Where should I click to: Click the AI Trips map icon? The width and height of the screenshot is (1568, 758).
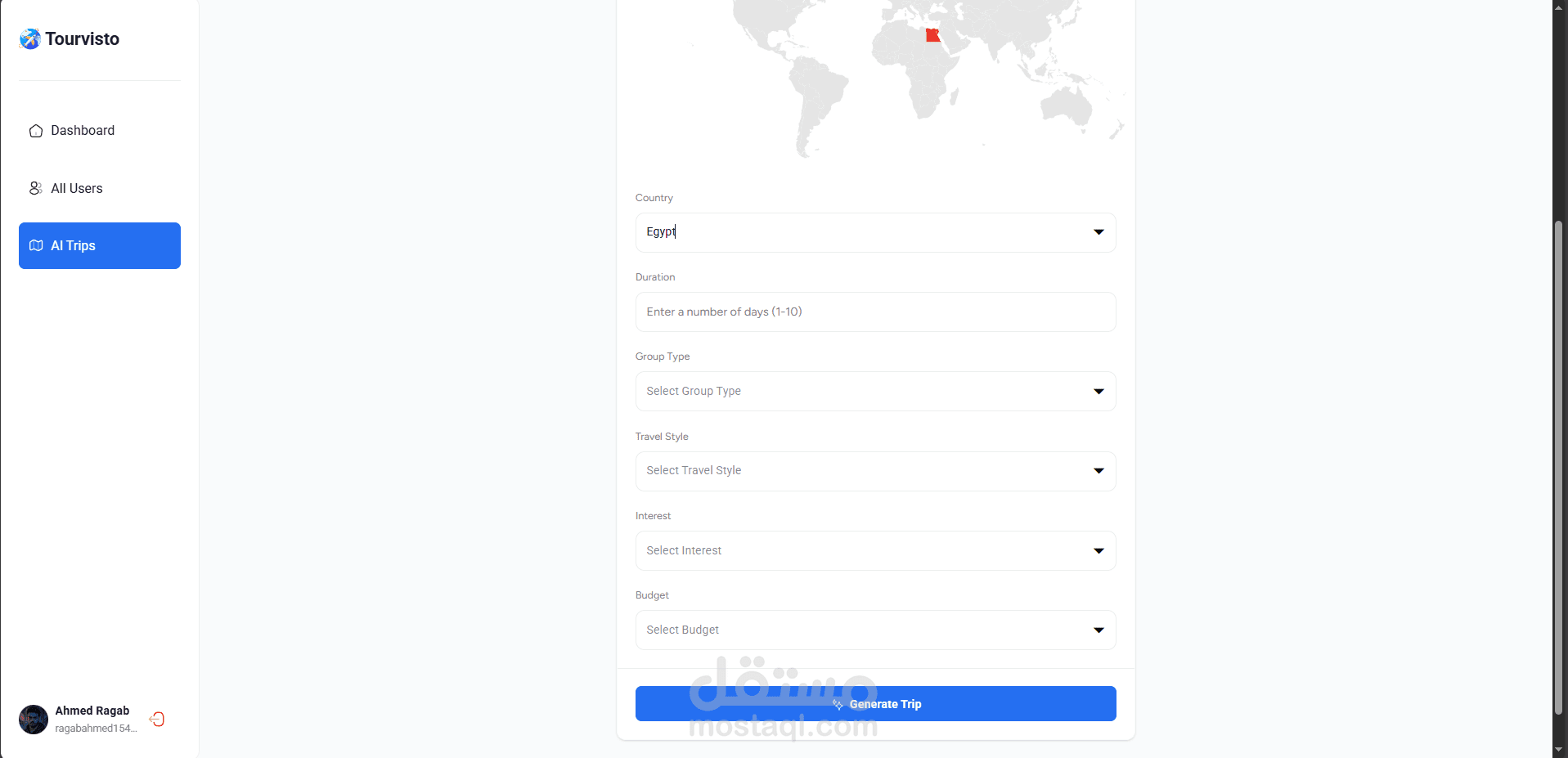click(x=36, y=245)
